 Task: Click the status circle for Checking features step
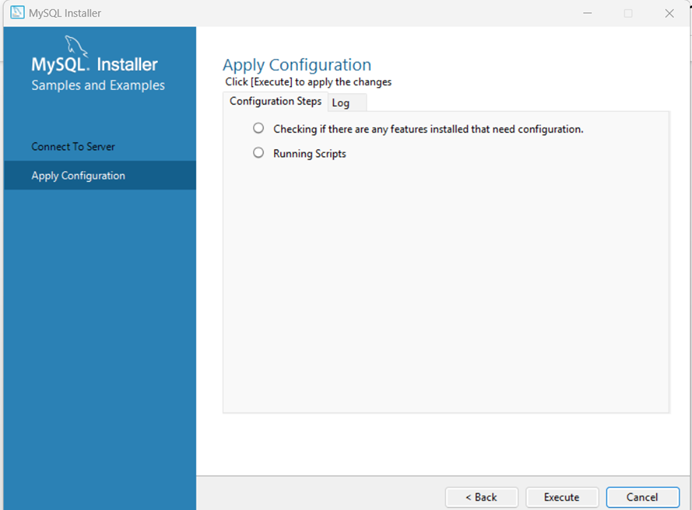point(259,128)
